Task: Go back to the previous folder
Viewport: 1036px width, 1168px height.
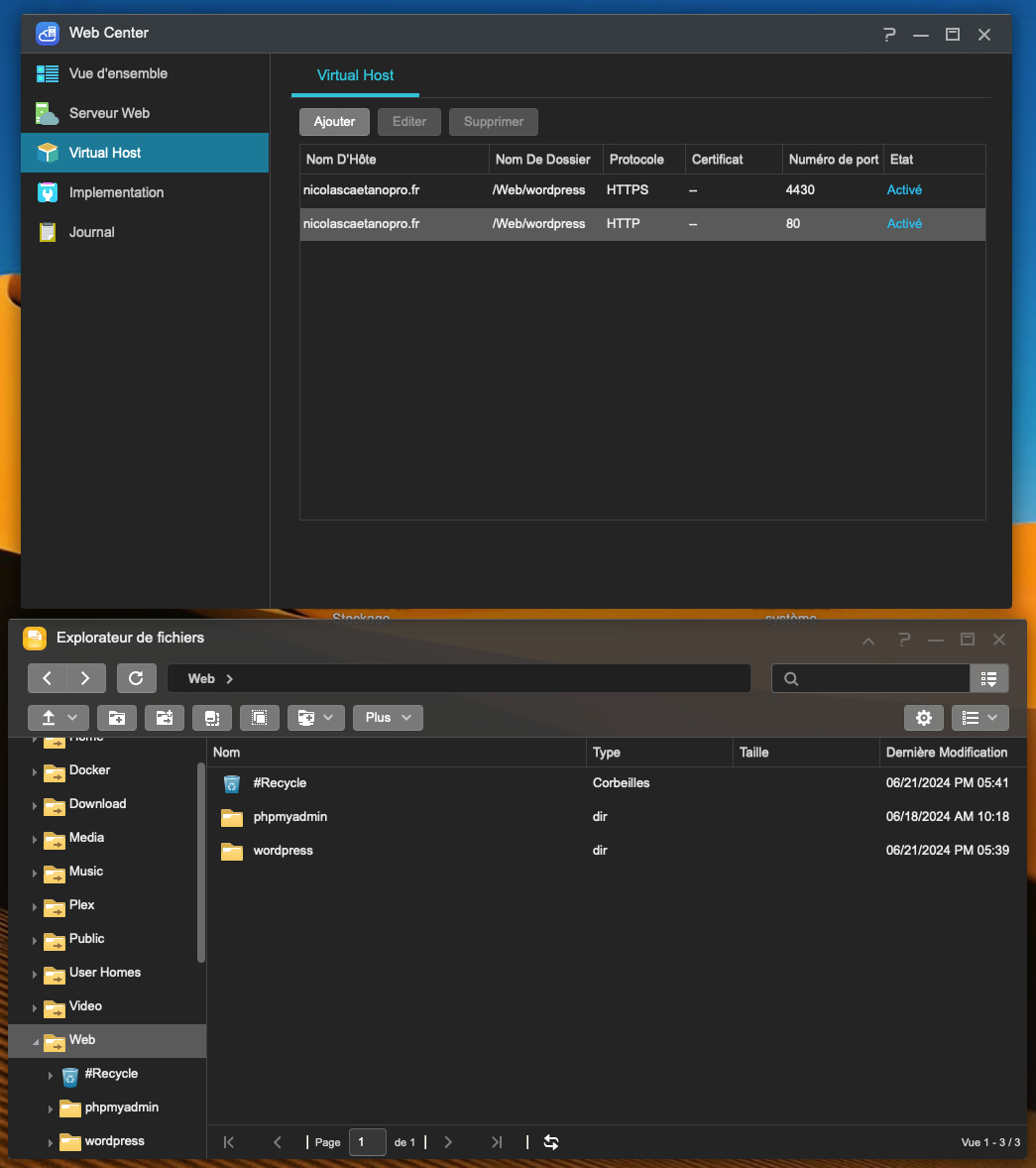Action: click(x=48, y=678)
